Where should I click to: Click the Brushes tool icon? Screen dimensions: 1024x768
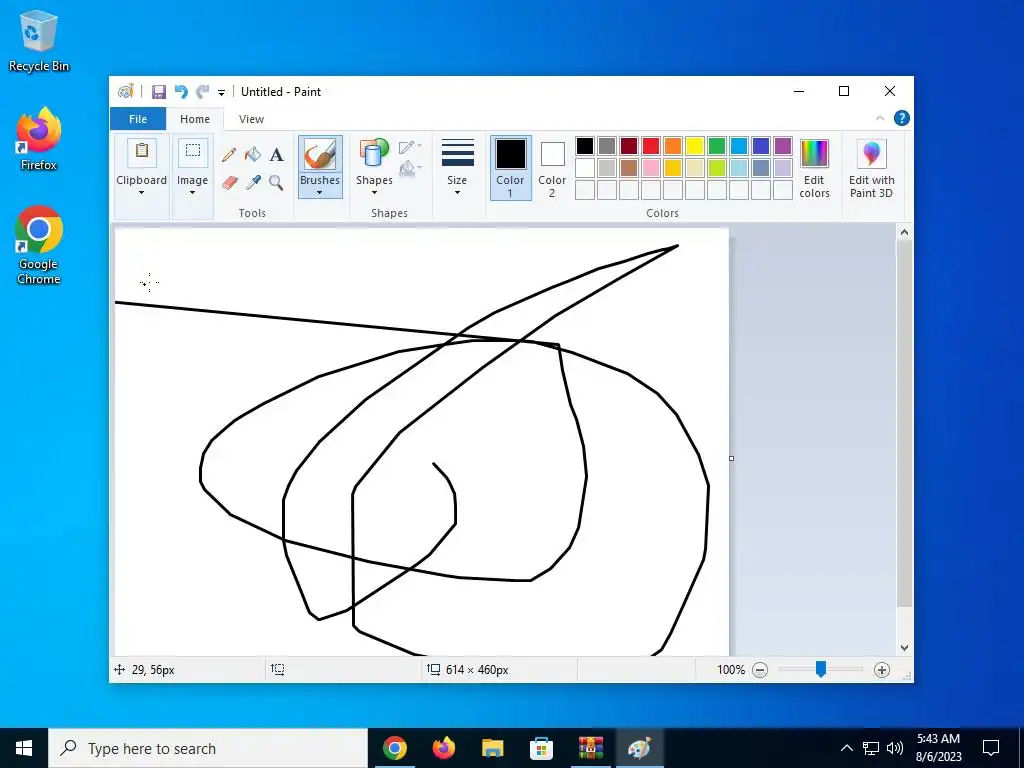click(320, 155)
